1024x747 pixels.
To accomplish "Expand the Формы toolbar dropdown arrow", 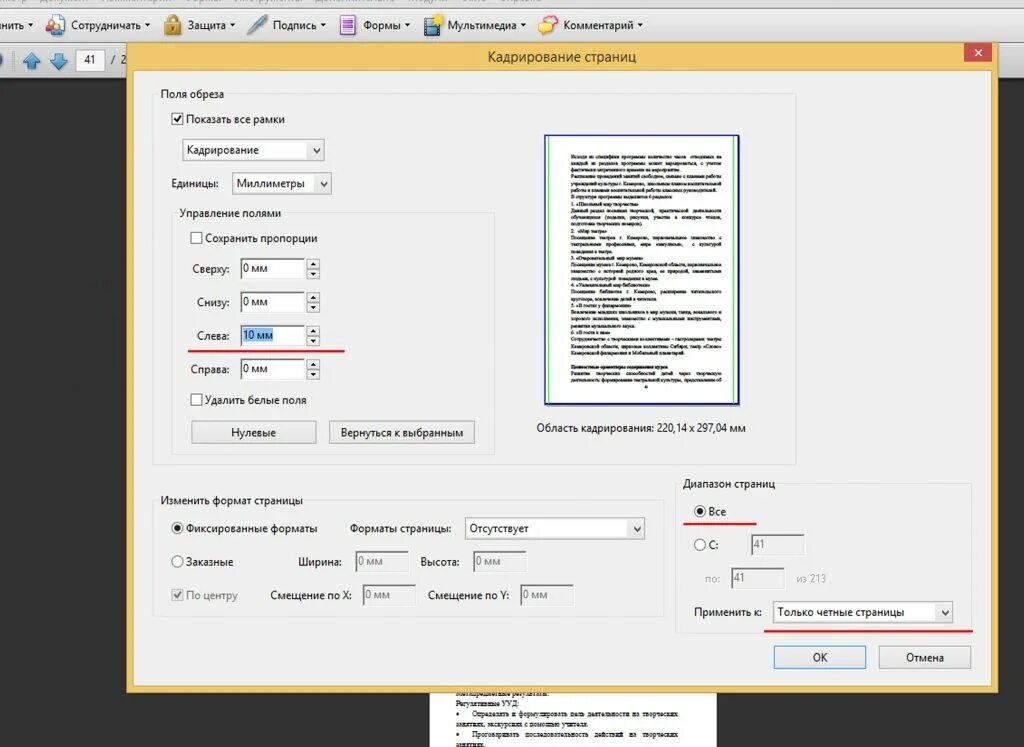I will coord(408,25).
